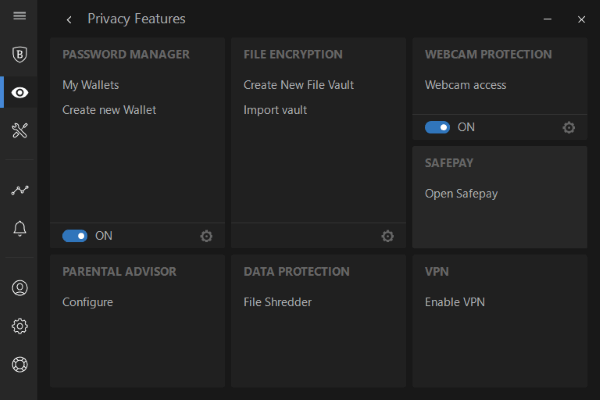Toggle the Webcam Protection switch off
The width and height of the screenshot is (600, 400).
437,127
